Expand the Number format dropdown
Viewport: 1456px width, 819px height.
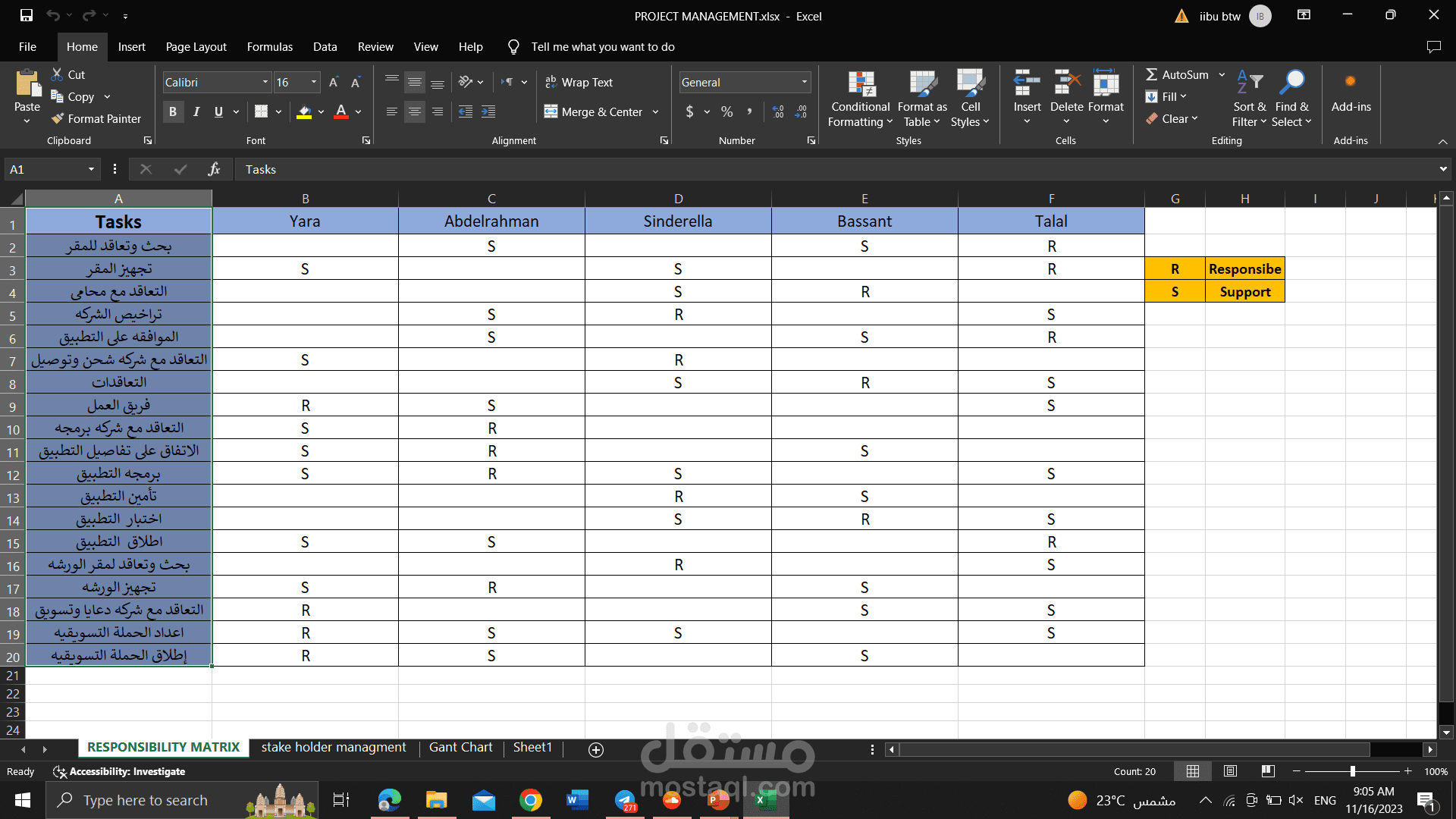[x=804, y=83]
